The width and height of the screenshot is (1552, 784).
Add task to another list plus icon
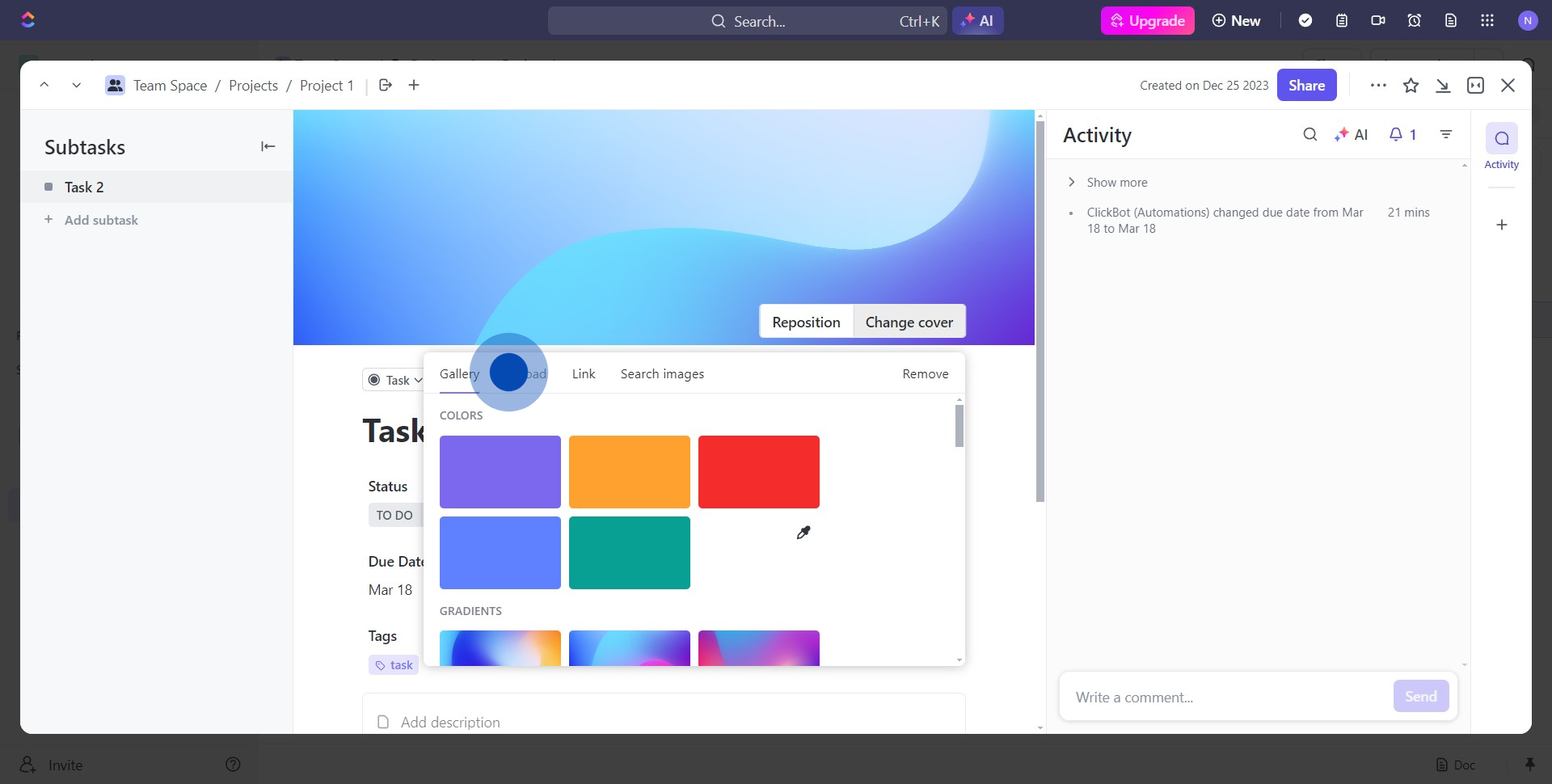coord(414,85)
